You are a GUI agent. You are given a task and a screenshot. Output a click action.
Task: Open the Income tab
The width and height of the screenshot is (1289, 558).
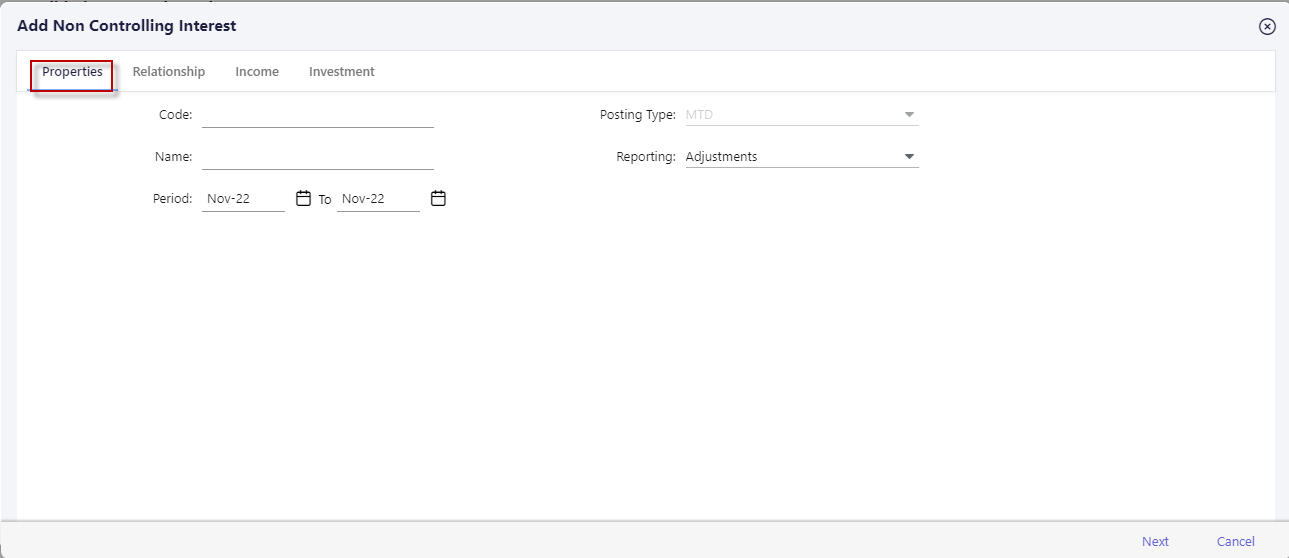(257, 72)
